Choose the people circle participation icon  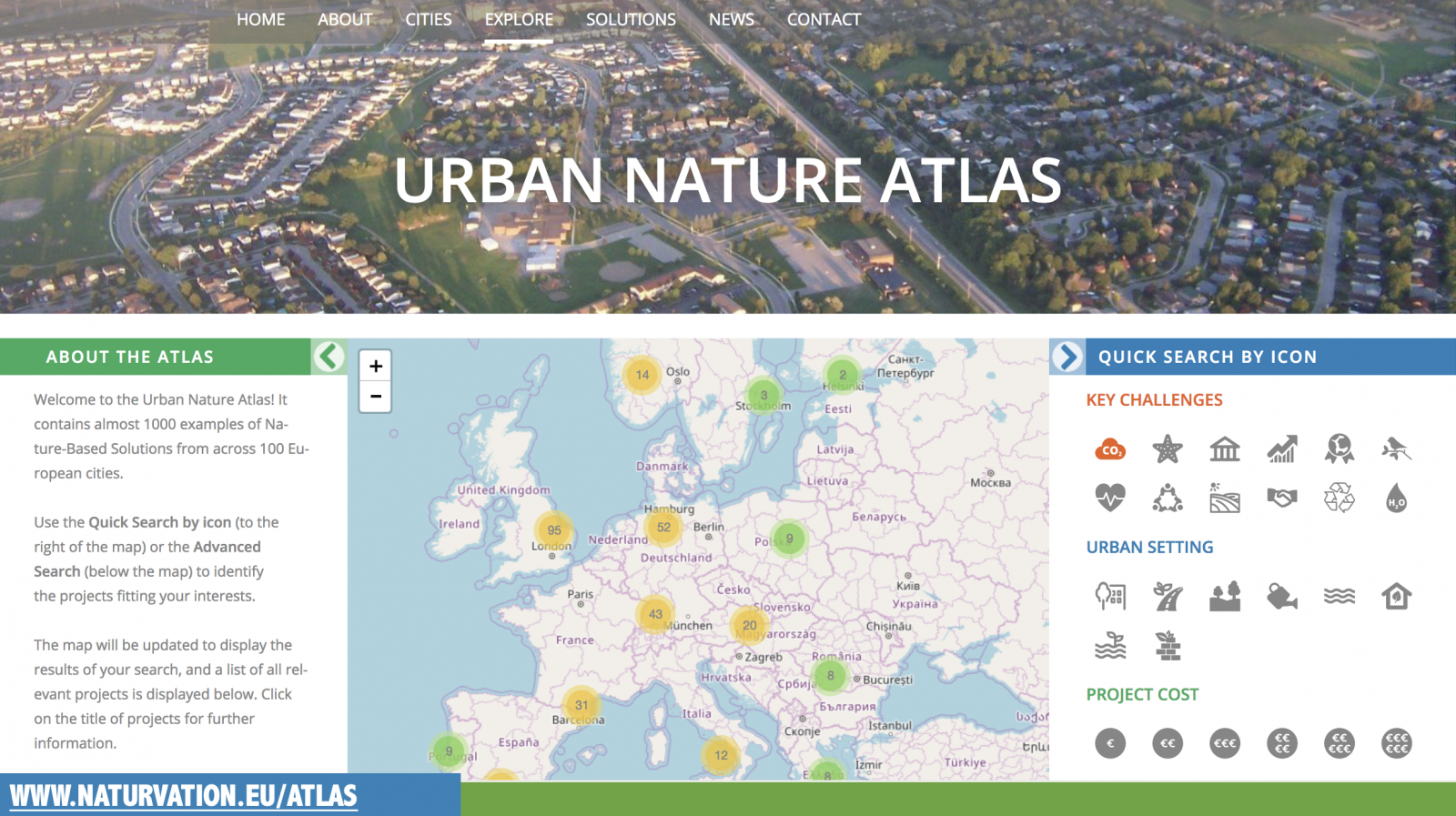tap(1168, 498)
